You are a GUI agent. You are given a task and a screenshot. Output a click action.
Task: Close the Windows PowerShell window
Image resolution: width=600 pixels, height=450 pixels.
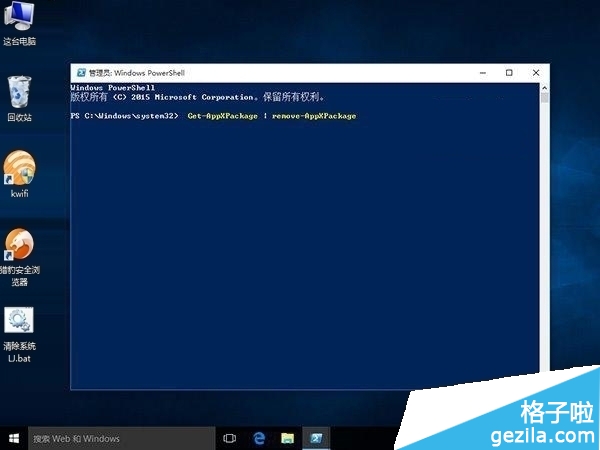536,73
